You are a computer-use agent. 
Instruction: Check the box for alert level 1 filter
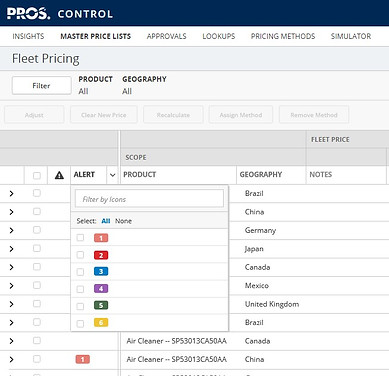(x=80, y=238)
